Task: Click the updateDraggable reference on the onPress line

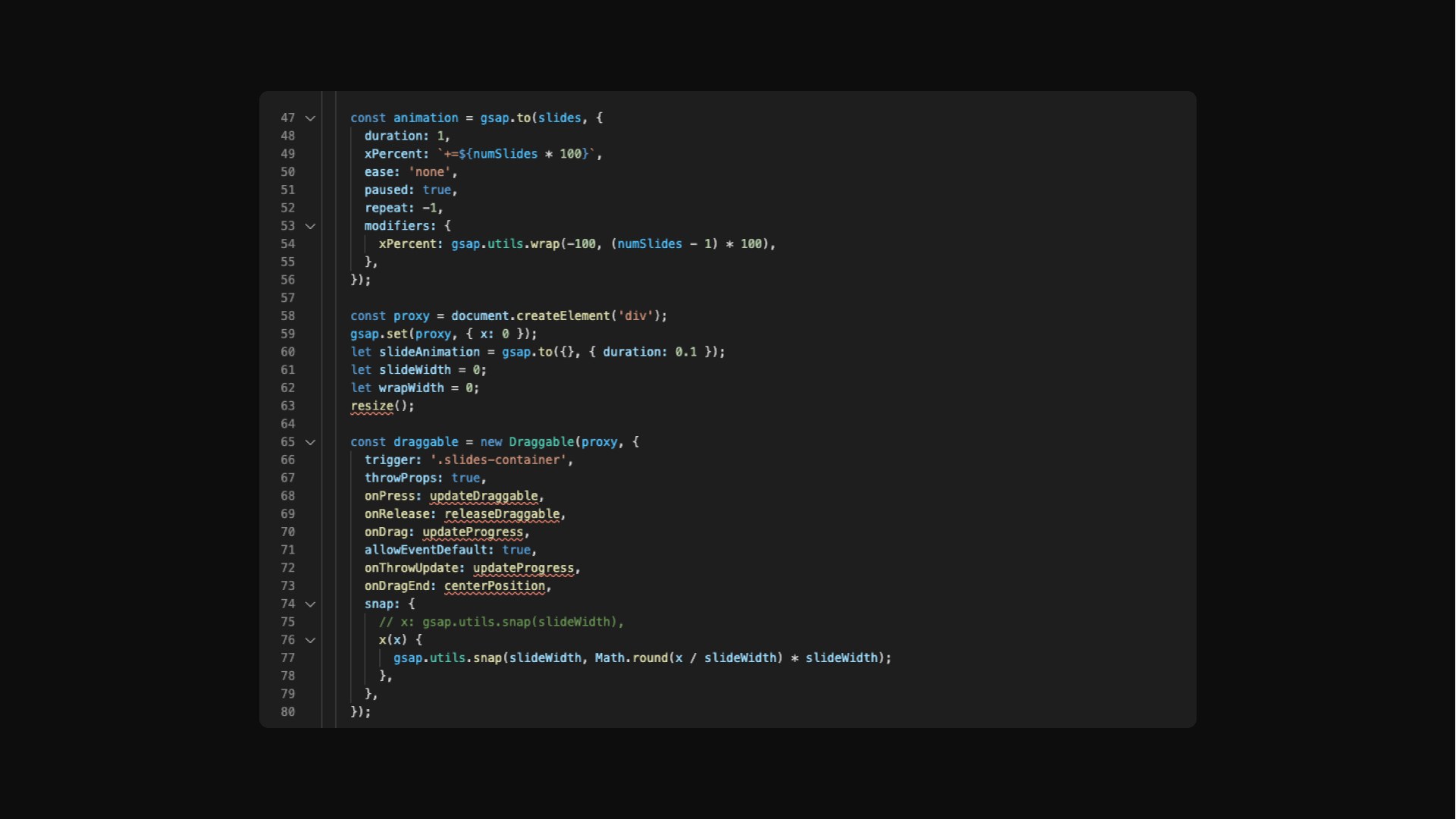Action: (x=484, y=496)
